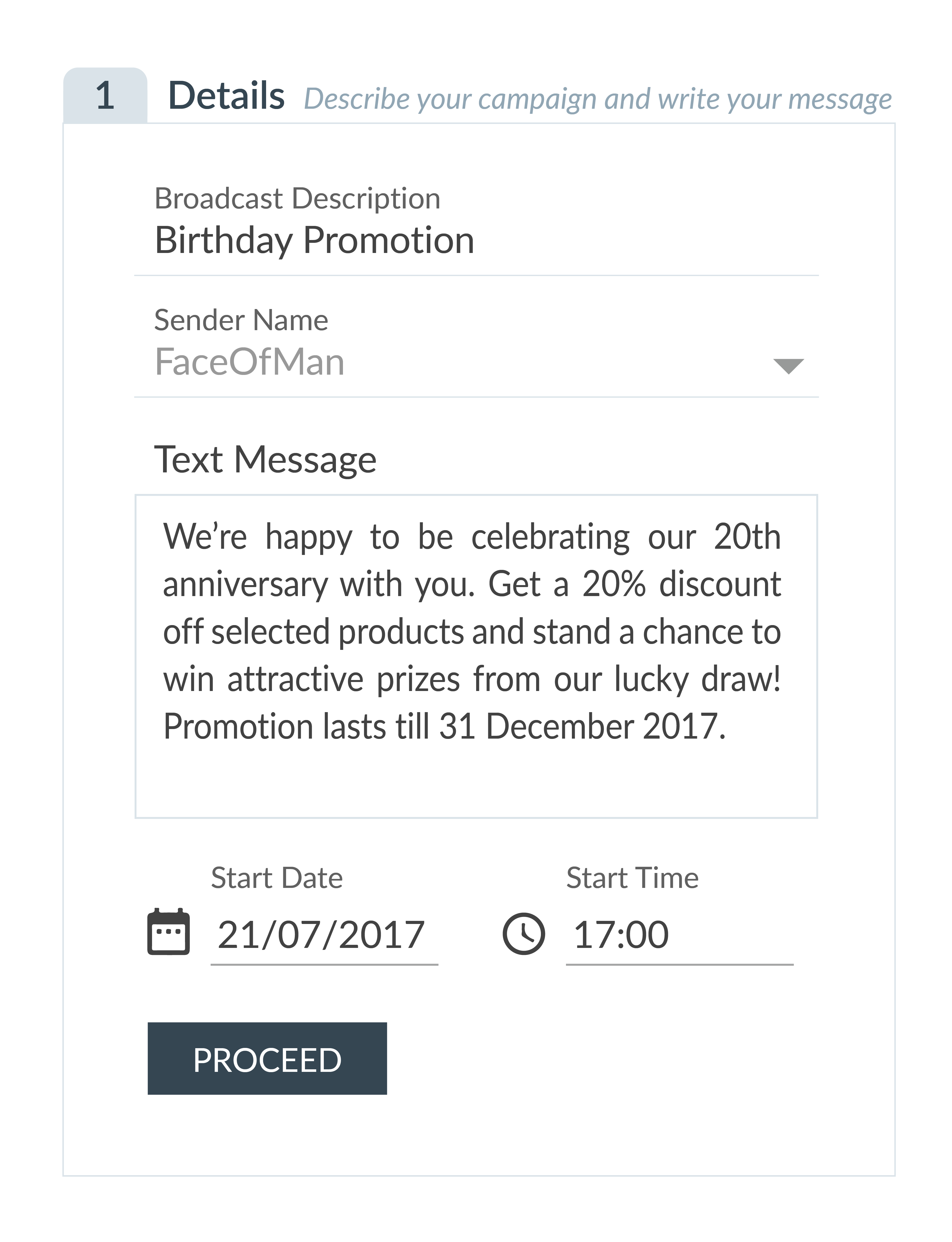Image resolution: width=952 pixels, height=1242 pixels.
Task: Click the Sender Name label
Action: click(x=241, y=320)
